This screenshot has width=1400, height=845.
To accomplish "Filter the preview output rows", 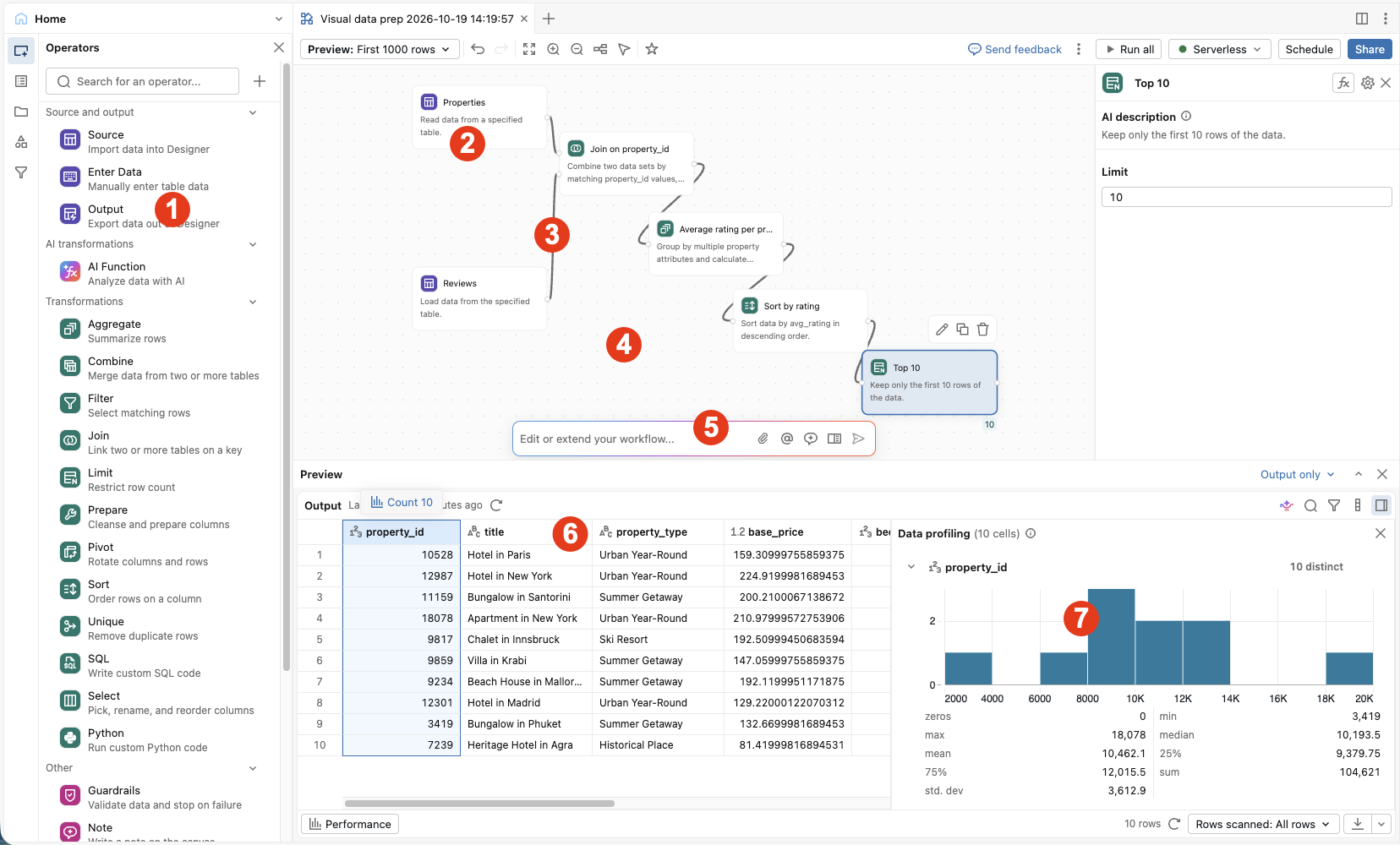I will pos(1334,505).
